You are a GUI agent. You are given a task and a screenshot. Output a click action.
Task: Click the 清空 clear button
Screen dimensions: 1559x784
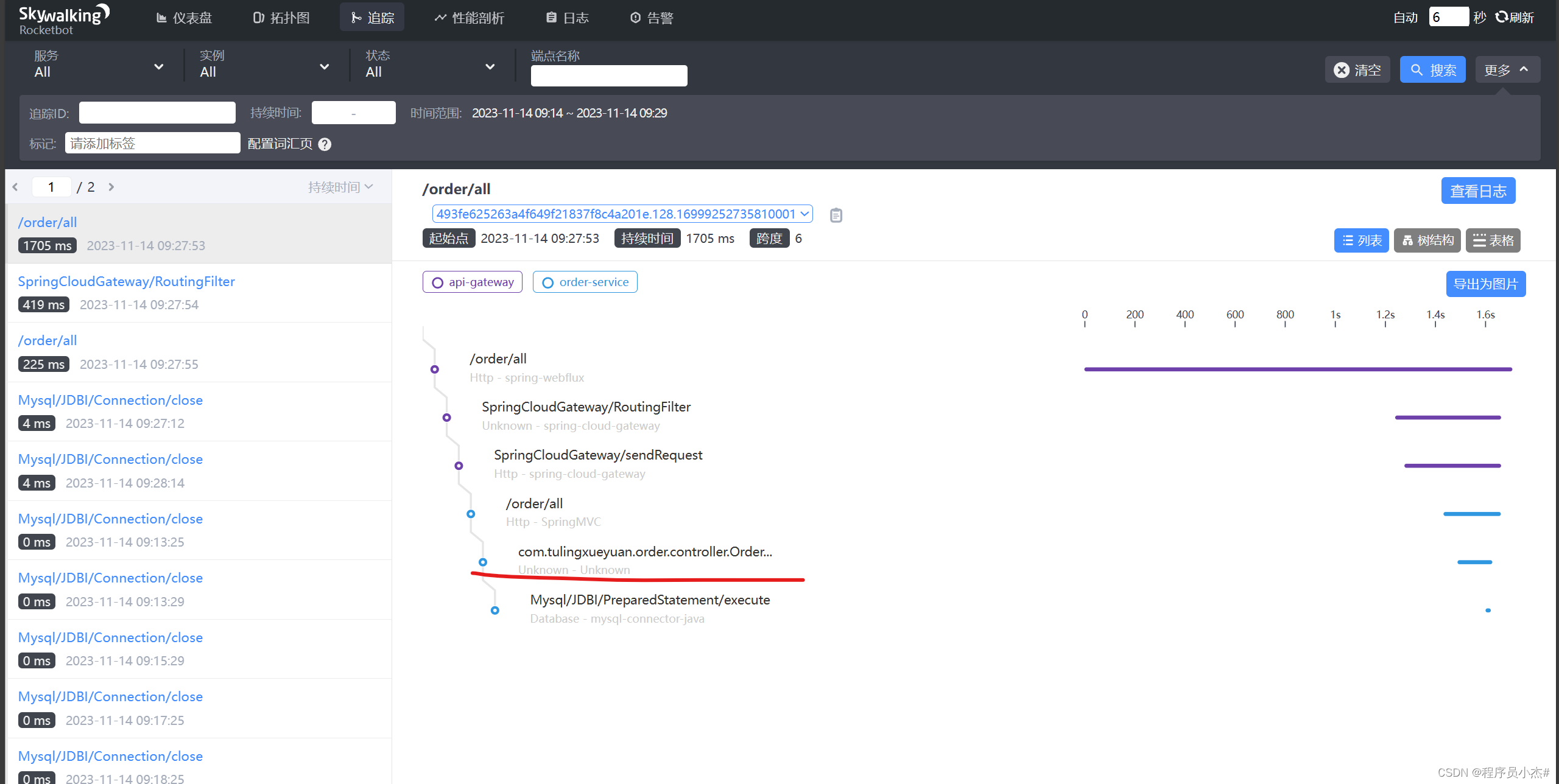click(x=1357, y=70)
